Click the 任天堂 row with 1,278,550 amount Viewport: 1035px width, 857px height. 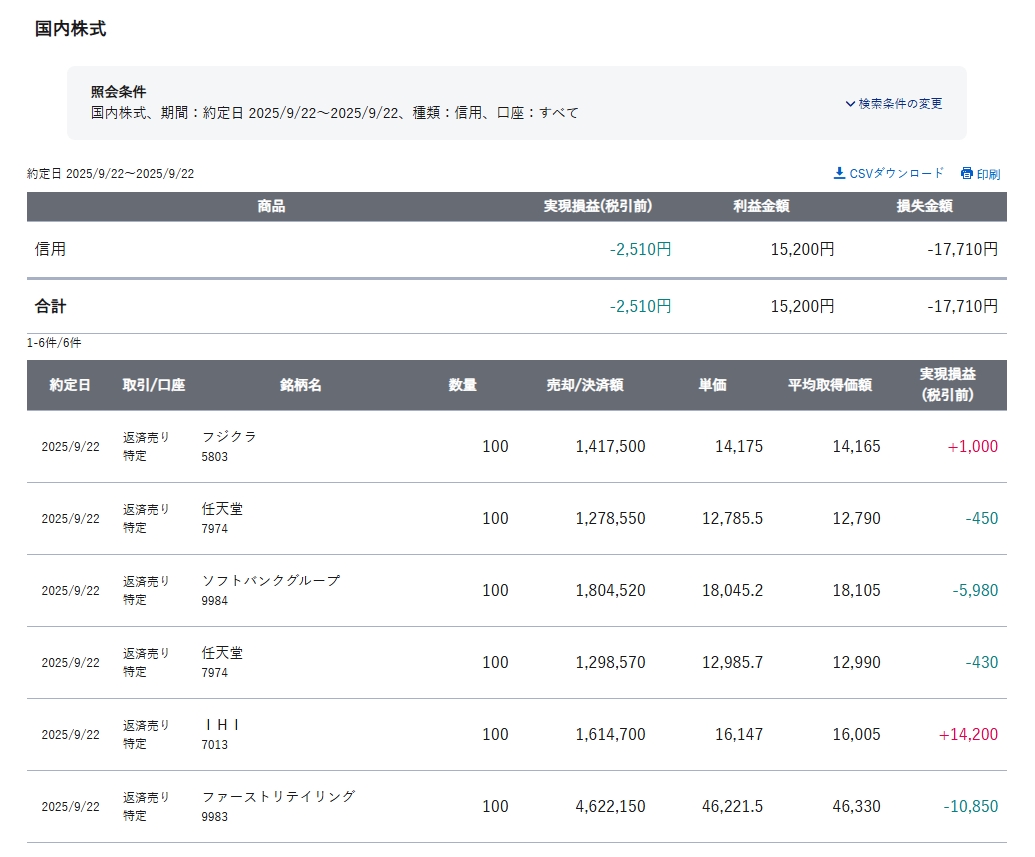click(x=222, y=509)
